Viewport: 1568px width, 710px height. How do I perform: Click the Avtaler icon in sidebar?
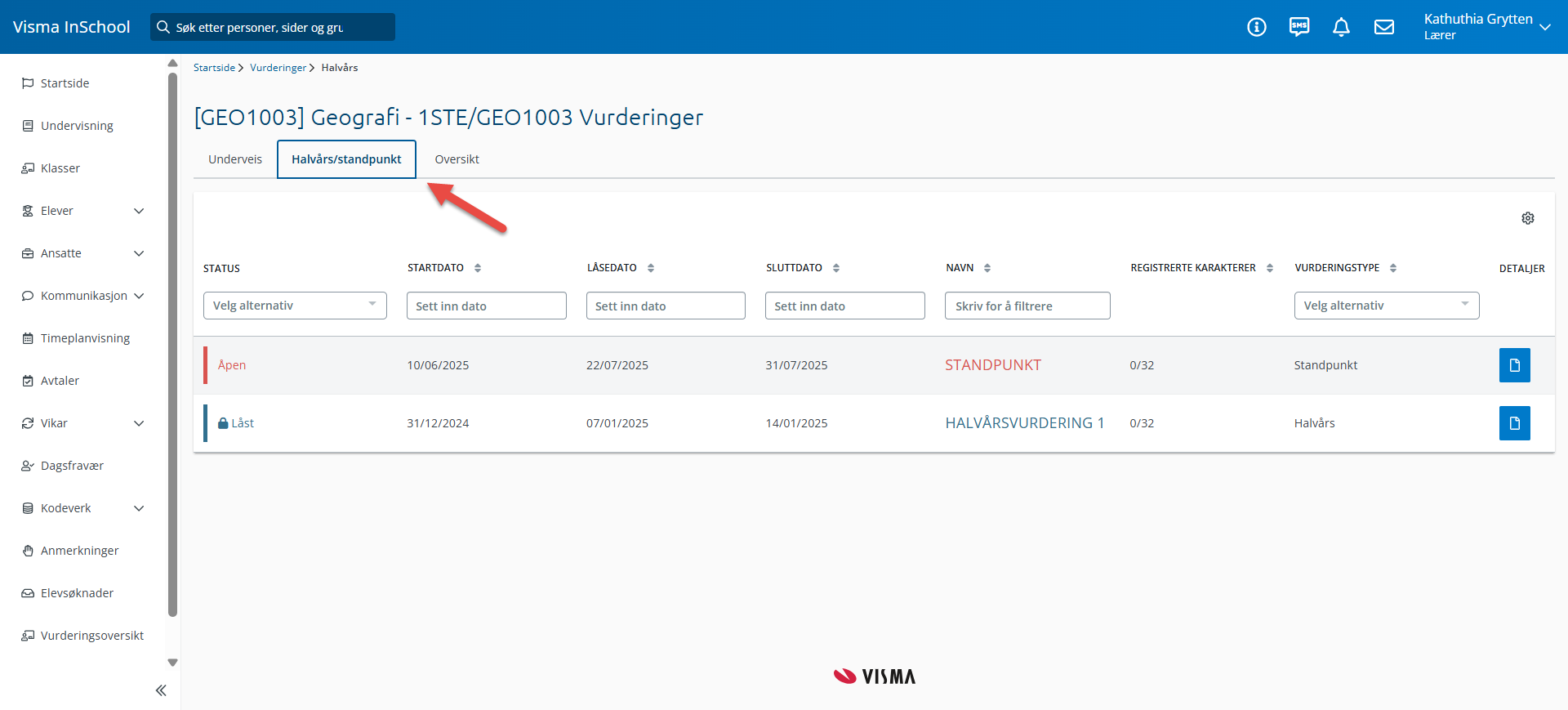[28, 381]
